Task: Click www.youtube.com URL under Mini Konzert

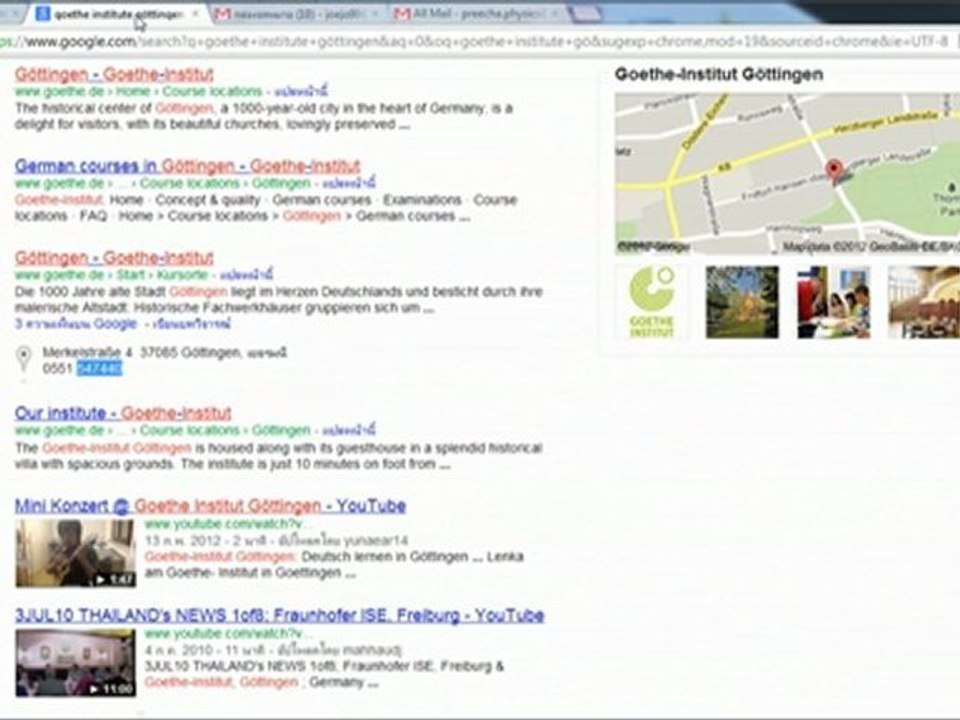Action: coord(228,524)
